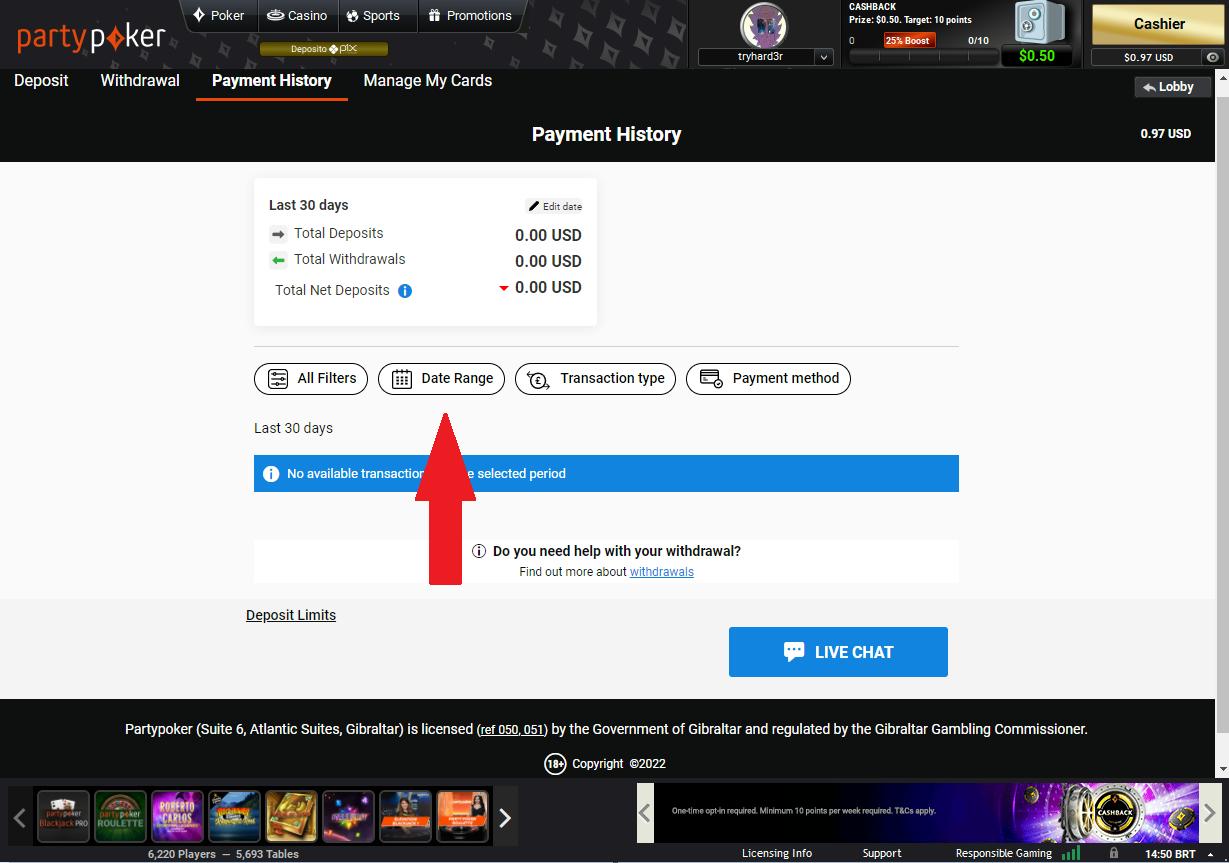
Task: Click the pencil Edit date icon
Action: click(534, 206)
